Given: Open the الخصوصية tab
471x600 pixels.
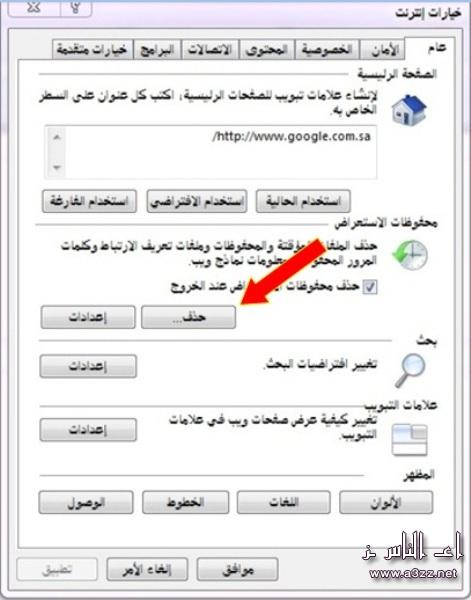Looking at the screenshot, I should point(327,50).
